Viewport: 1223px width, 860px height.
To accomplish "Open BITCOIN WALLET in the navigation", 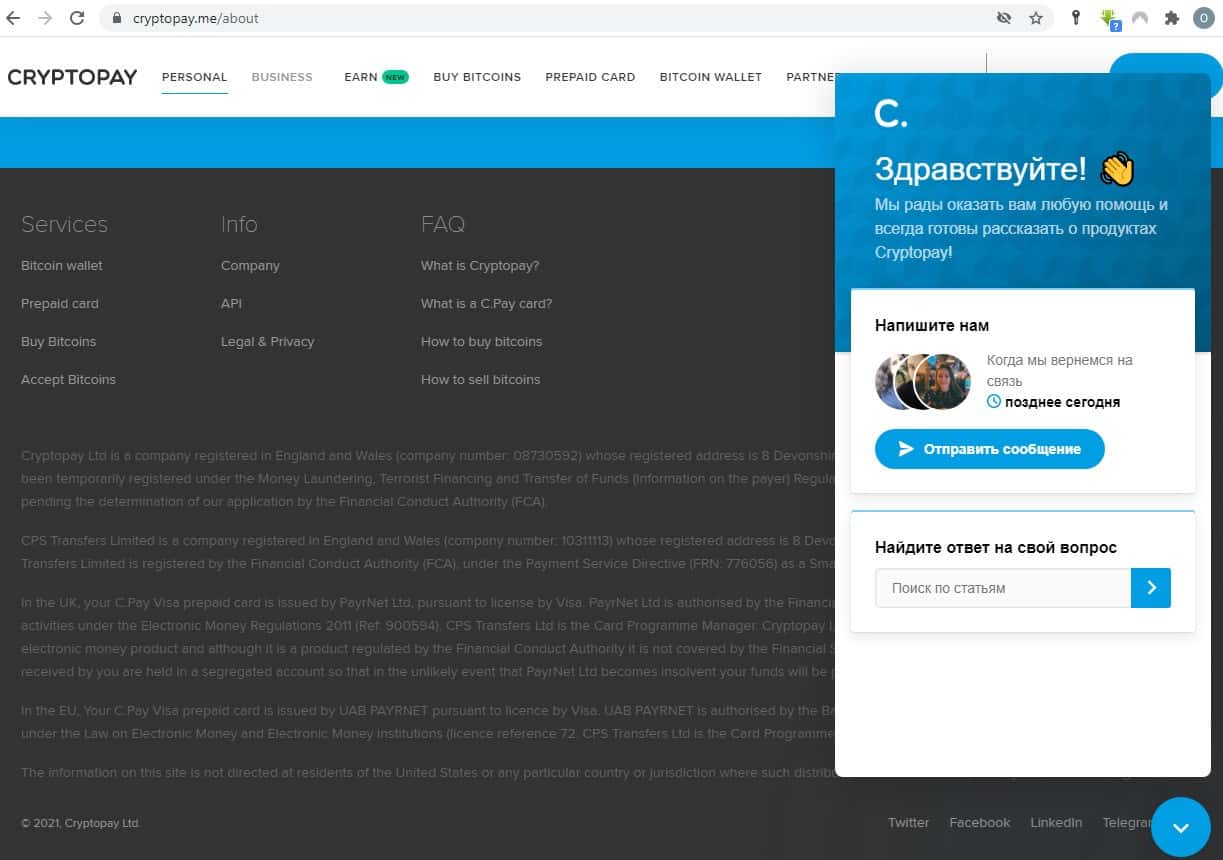I will 711,77.
